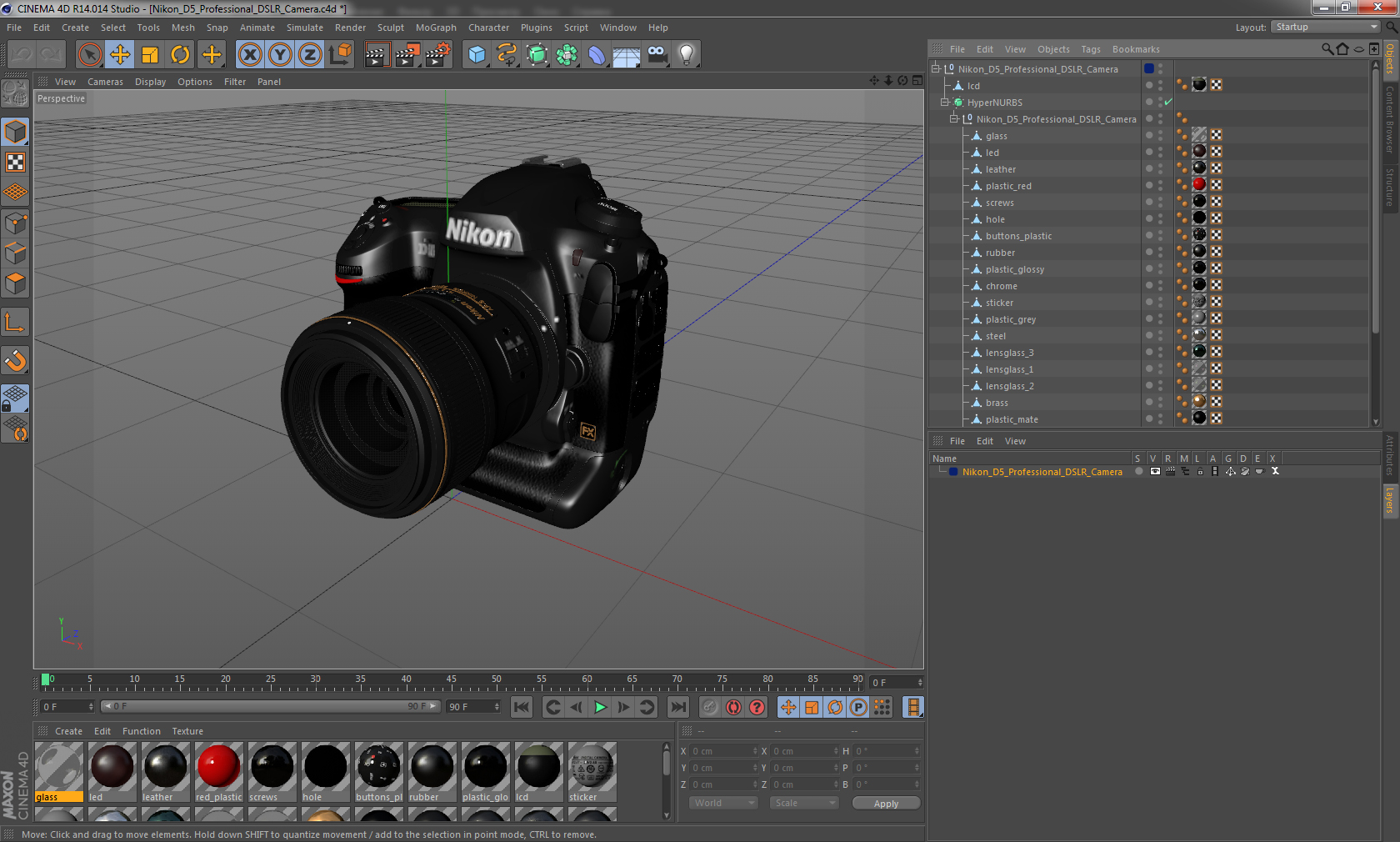Open the Spline tools icon
1400x842 pixels.
click(507, 55)
